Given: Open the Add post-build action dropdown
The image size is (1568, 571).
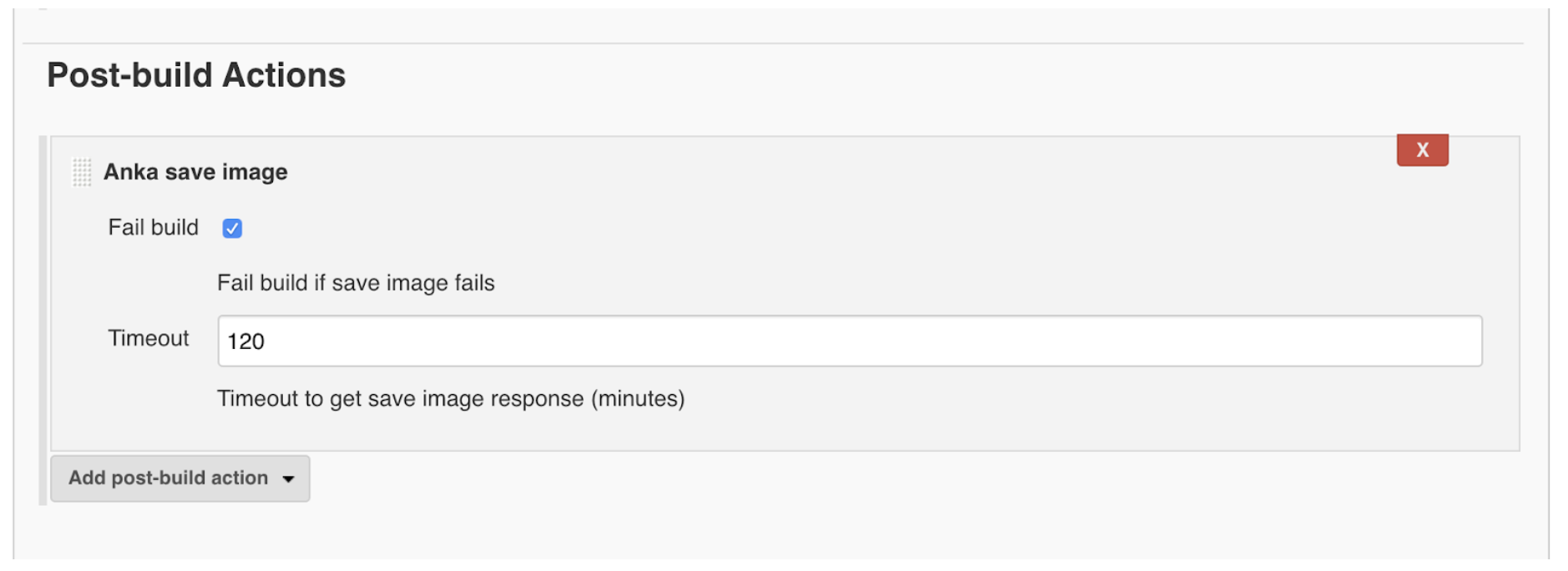Looking at the screenshot, I should [180, 478].
